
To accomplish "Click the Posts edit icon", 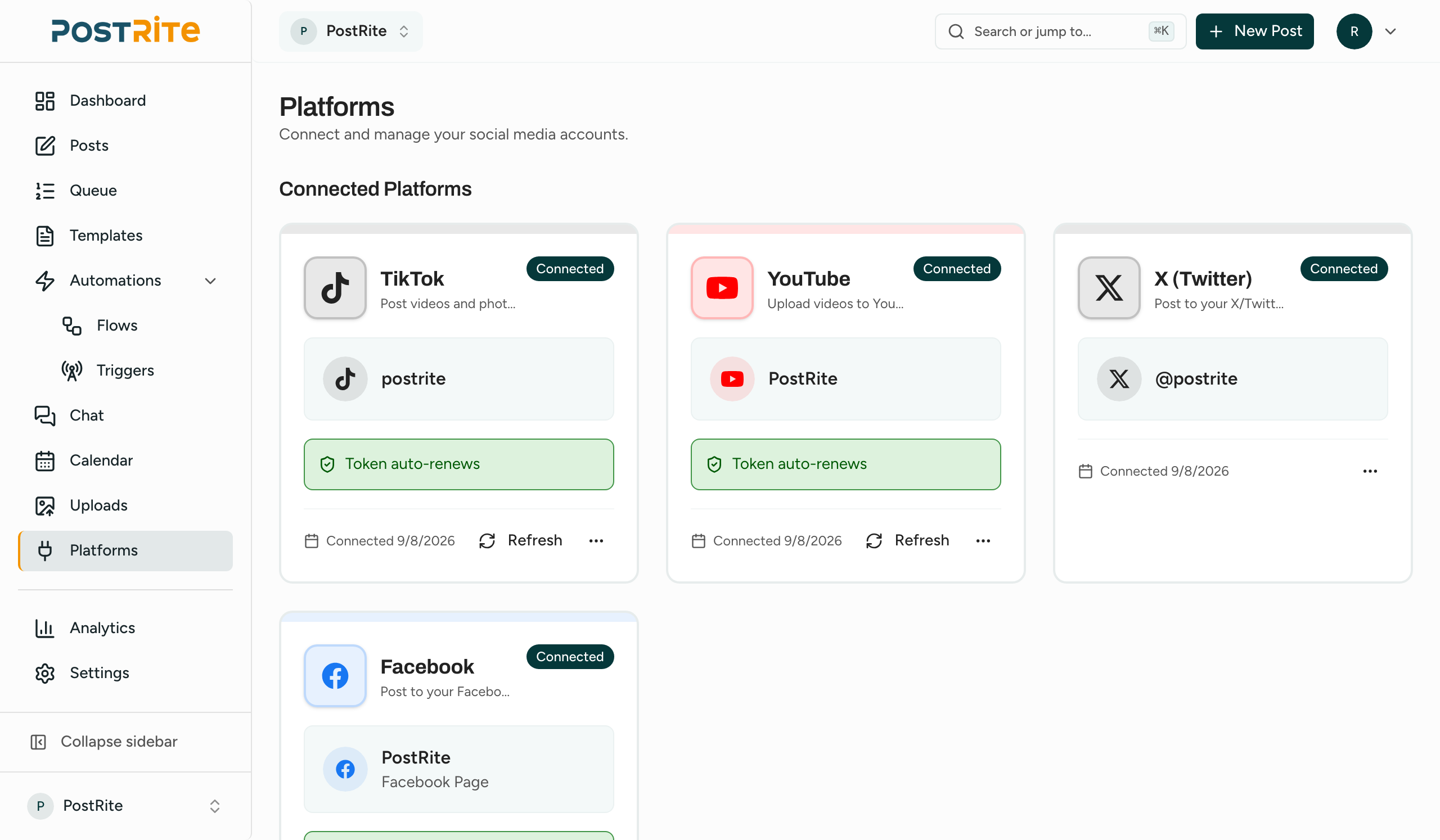I will coord(44,146).
